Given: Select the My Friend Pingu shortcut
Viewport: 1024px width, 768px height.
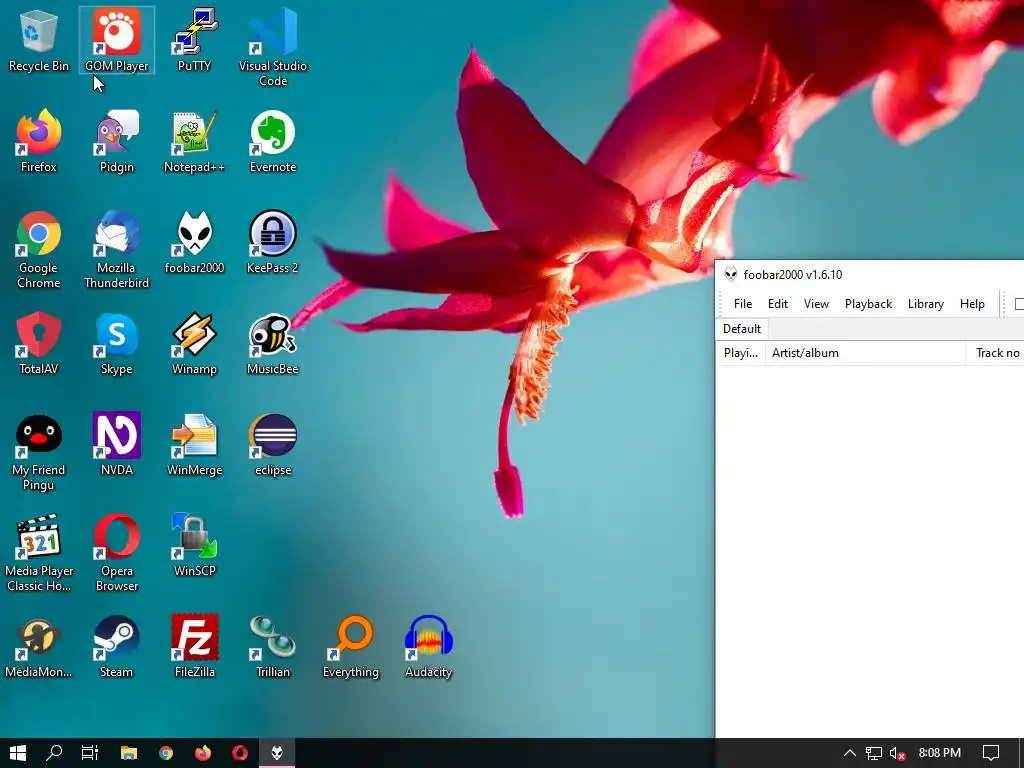Looking at the screenshot, I should pyautogui.click(x=39, y=453).
